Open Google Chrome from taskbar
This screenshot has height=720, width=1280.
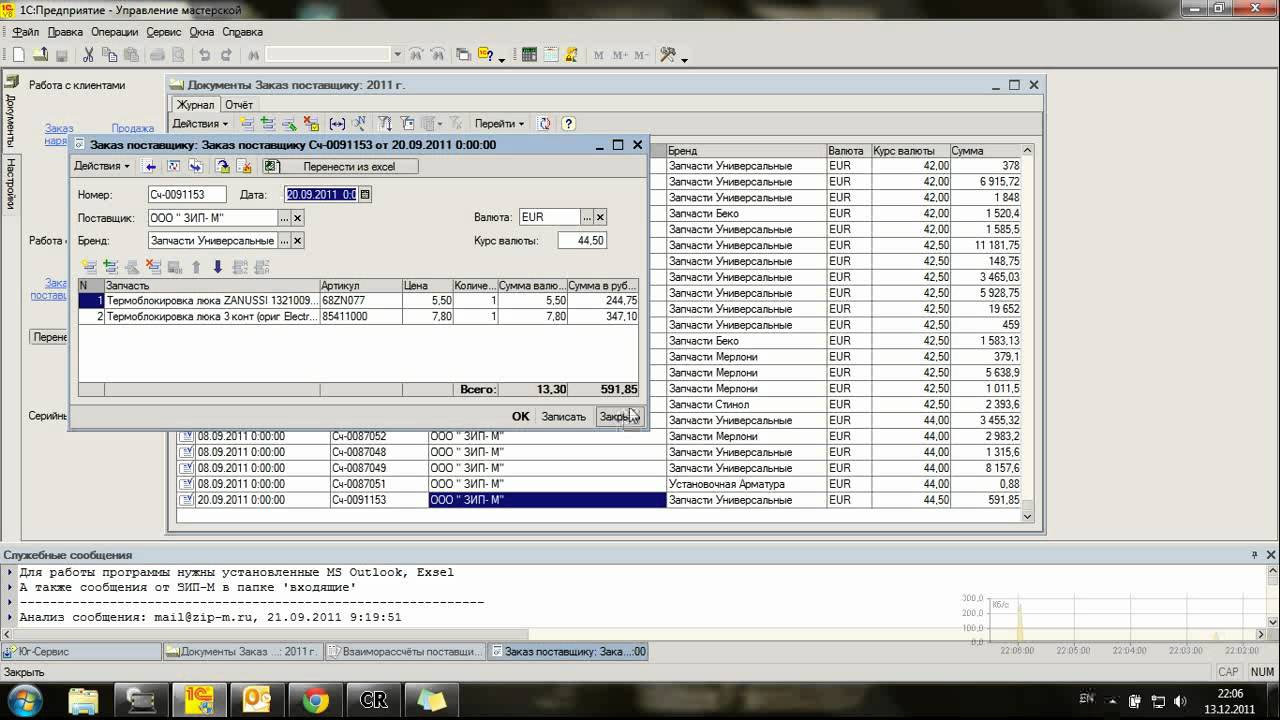point(316,700)
